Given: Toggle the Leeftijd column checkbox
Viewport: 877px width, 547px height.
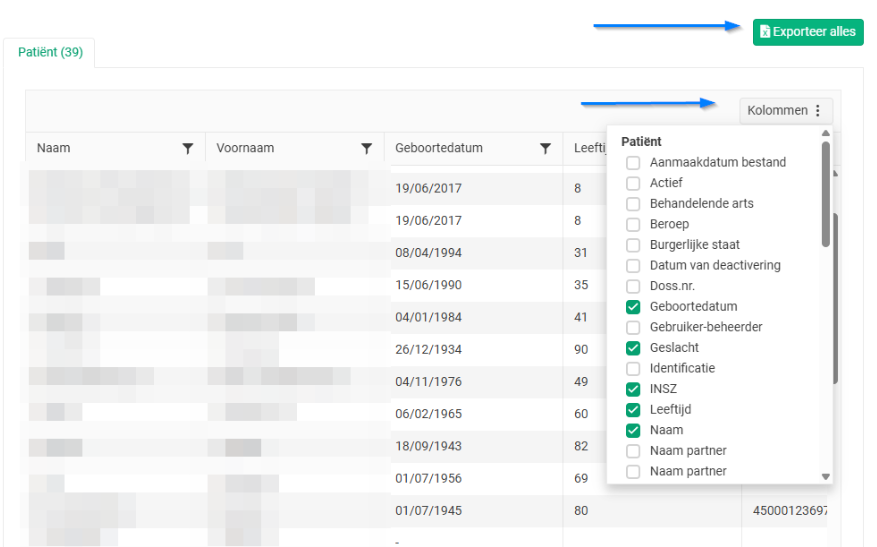Looking at the screenshot, I should (x=633, y=410).
